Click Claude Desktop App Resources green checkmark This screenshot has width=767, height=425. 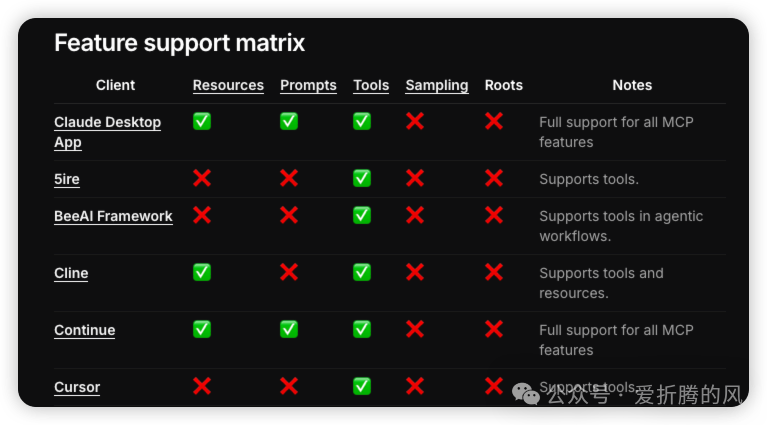pos(202,121)
